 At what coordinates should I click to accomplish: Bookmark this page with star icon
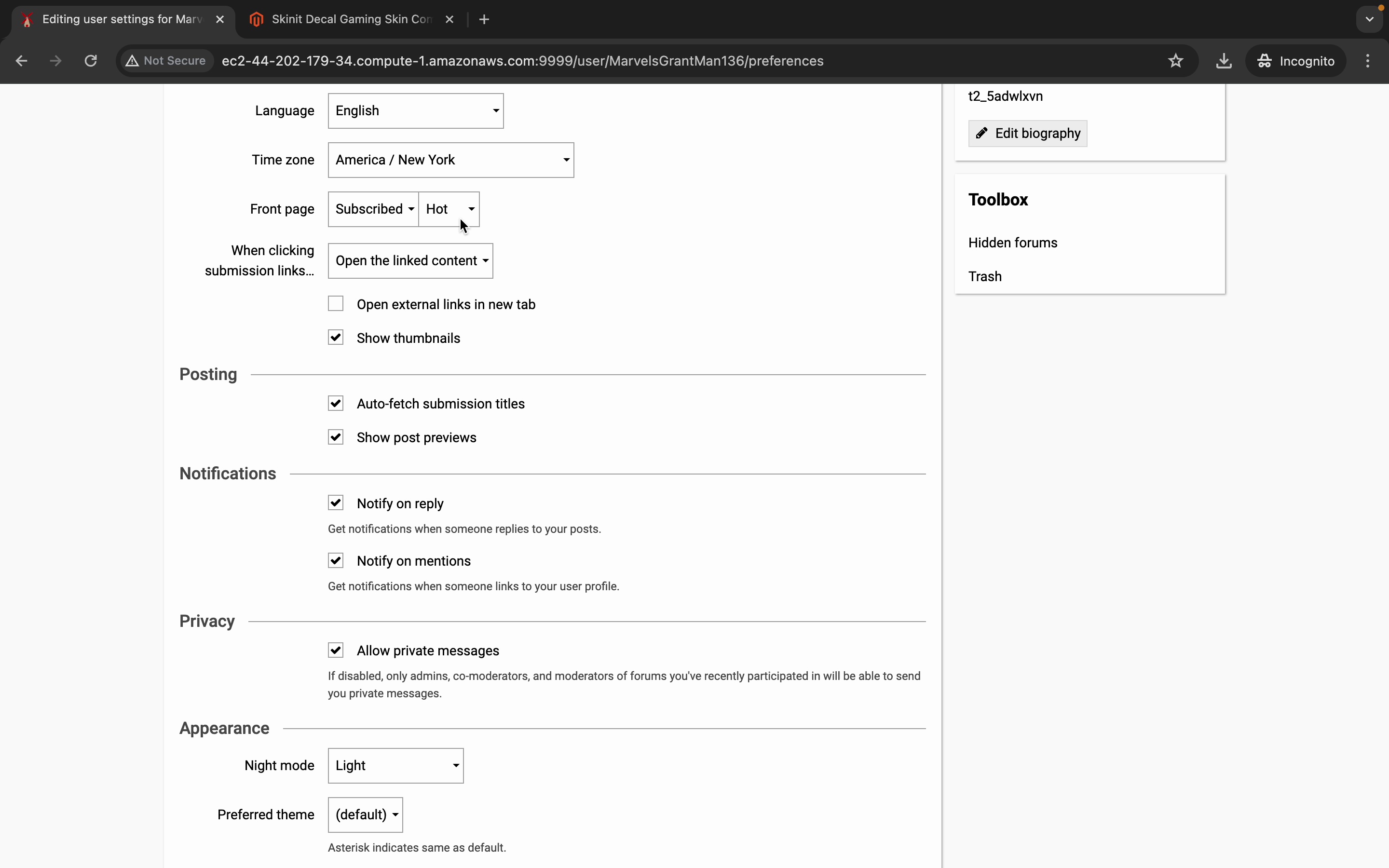1175,61
